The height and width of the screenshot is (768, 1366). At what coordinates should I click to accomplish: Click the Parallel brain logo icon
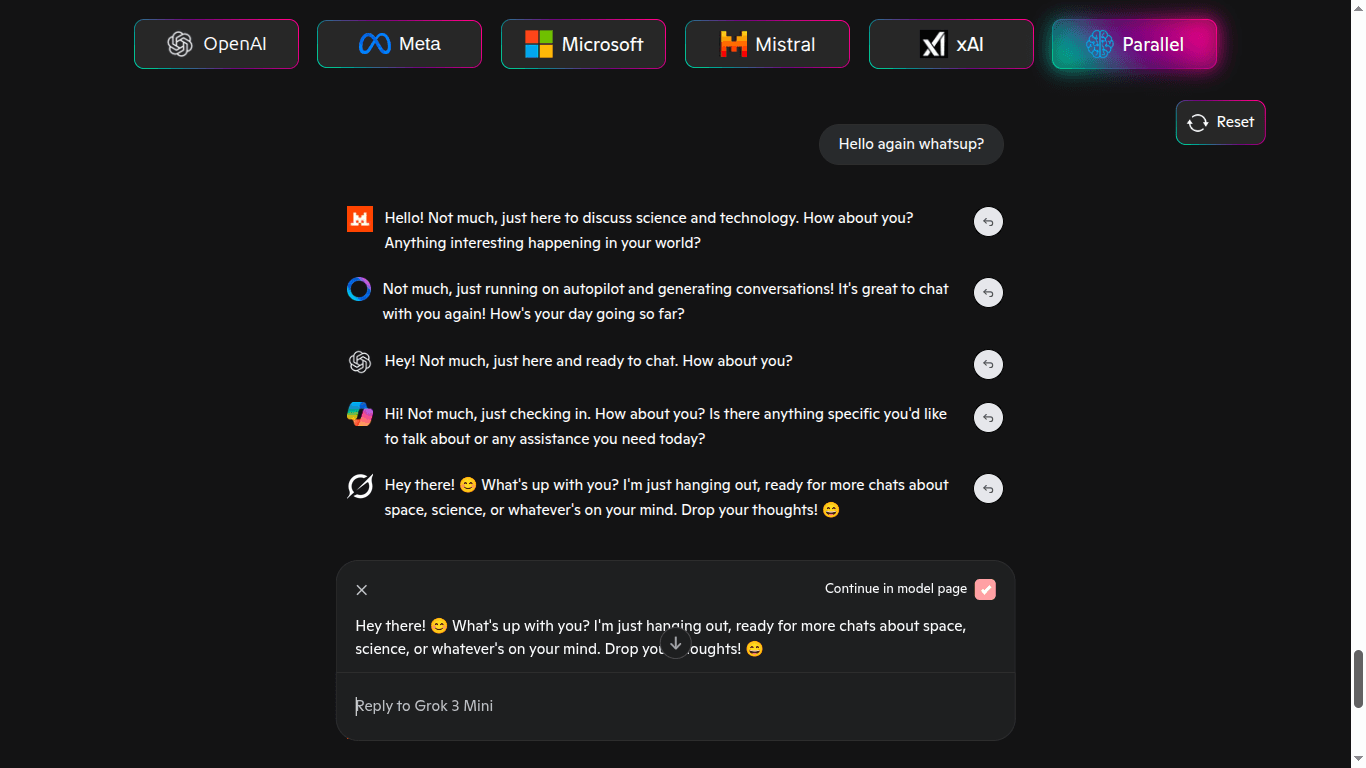[x=1098, y=44]
